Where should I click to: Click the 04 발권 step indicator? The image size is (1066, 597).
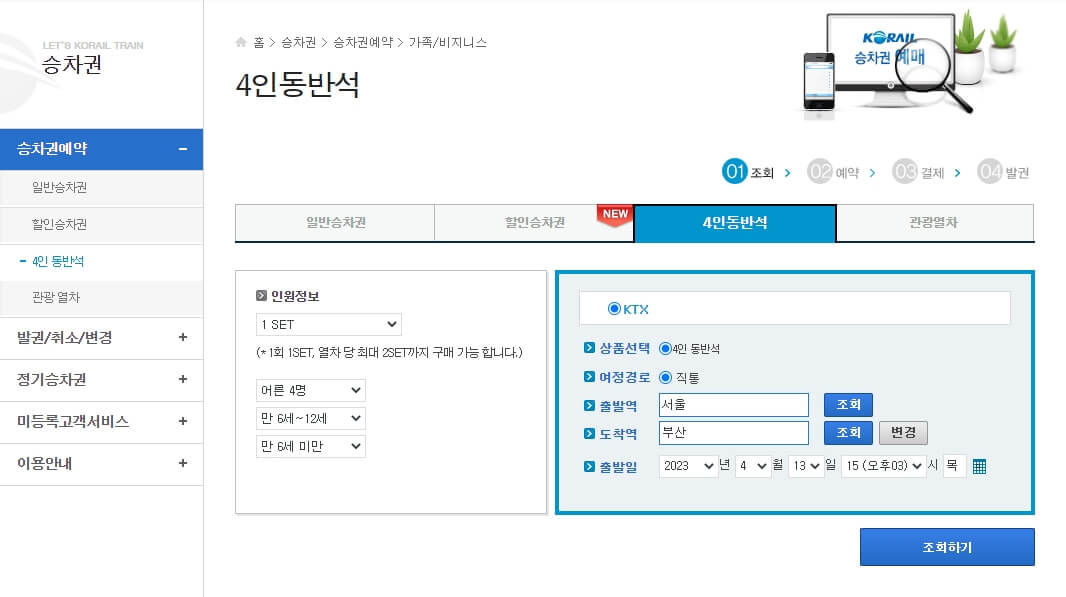coord(1001,171)
